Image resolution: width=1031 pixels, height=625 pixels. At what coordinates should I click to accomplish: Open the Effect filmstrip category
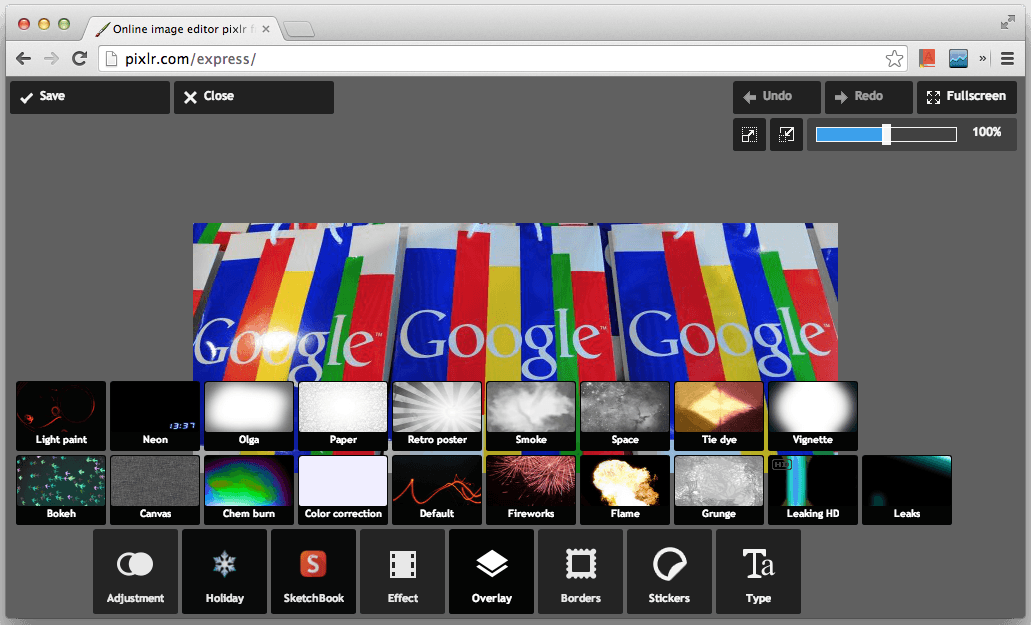(x=402, y=571)
